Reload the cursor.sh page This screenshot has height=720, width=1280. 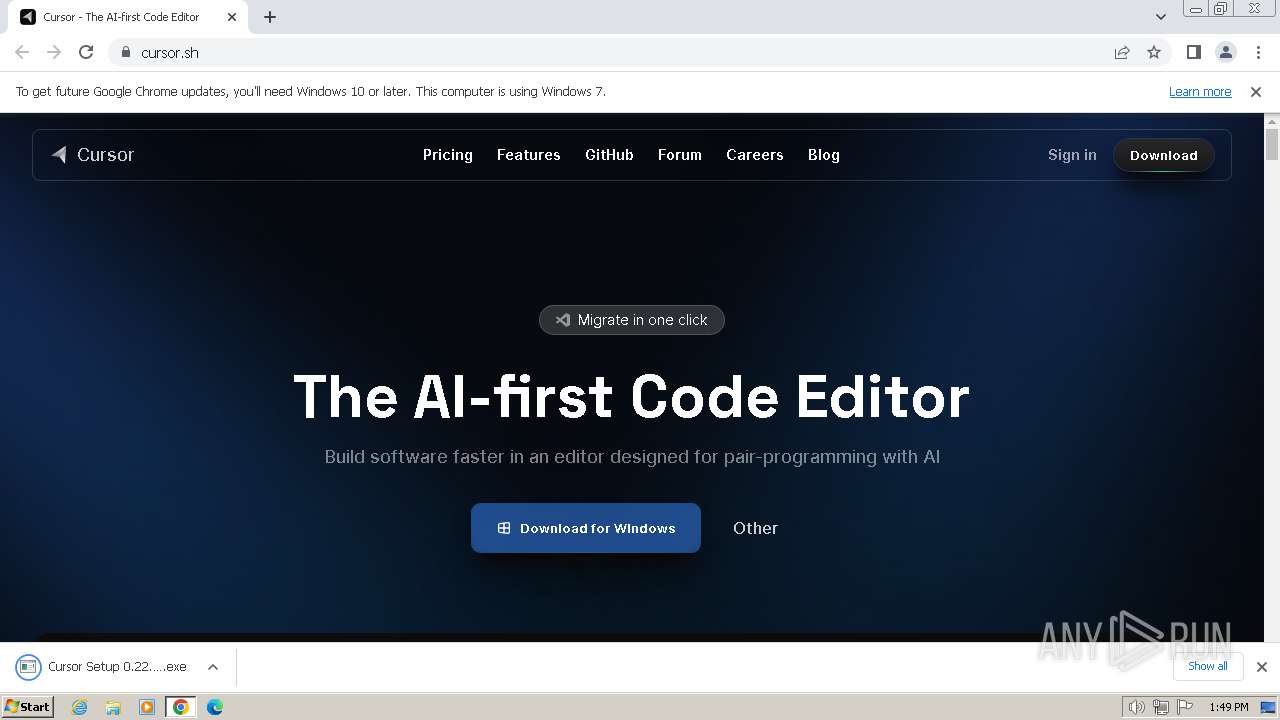coord(86,52)
